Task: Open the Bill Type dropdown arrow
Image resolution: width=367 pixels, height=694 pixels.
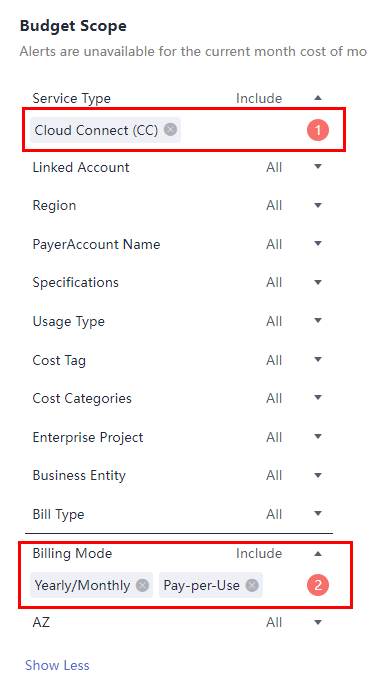Action: (x=318, y=514)
